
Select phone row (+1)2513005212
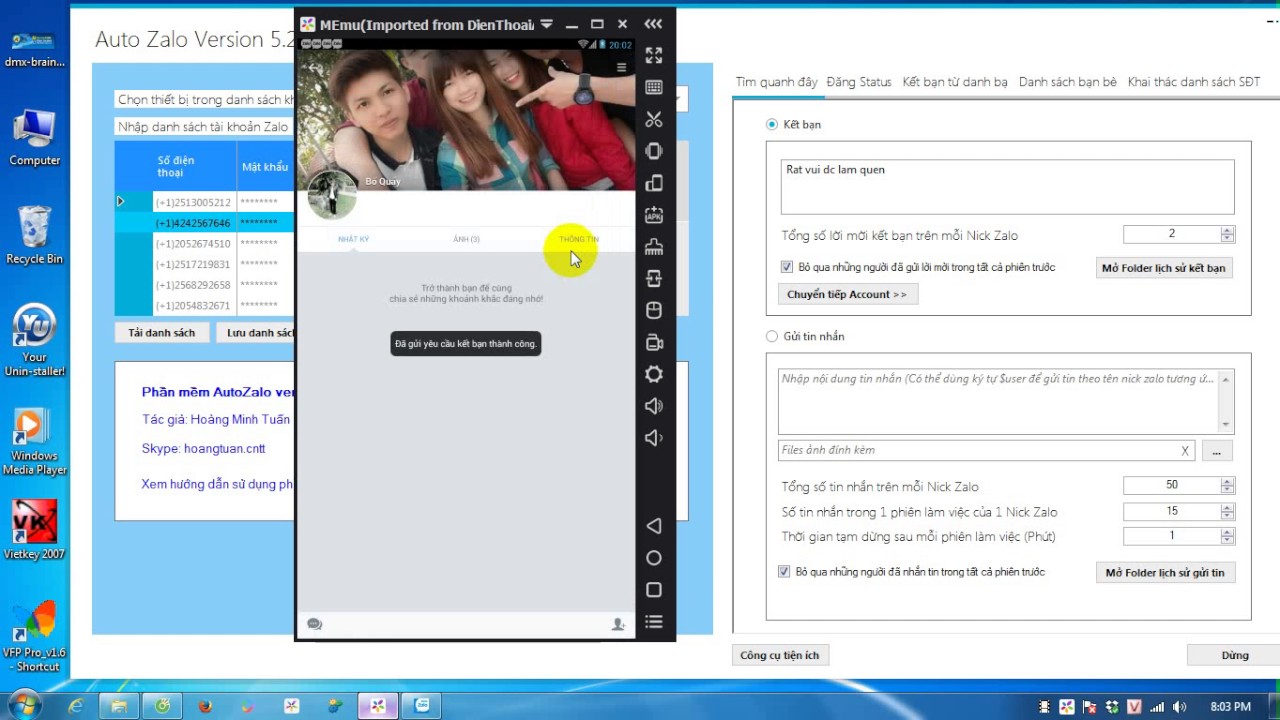[x=193, y=202]
